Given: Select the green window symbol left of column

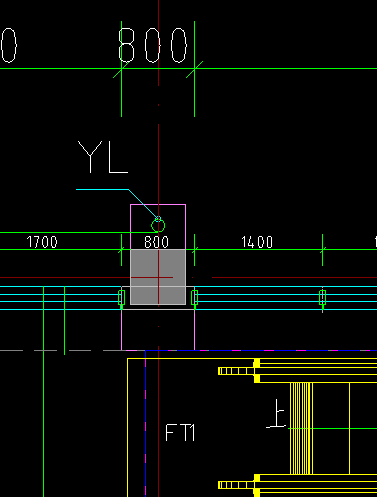Looking at the screenshot, I should click(x=122, y=298).
